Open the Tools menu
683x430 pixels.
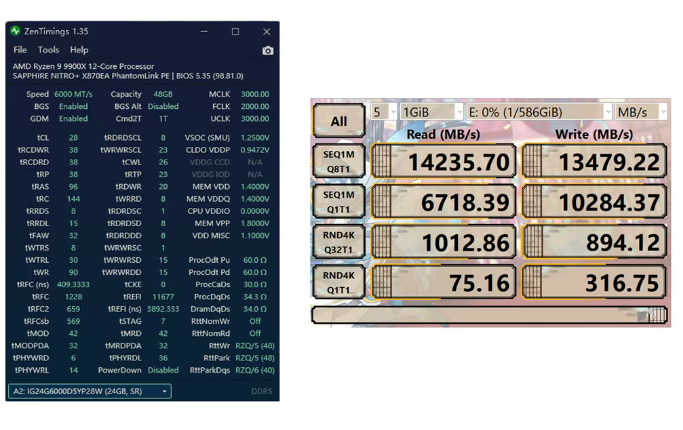(x=48, y=50)
